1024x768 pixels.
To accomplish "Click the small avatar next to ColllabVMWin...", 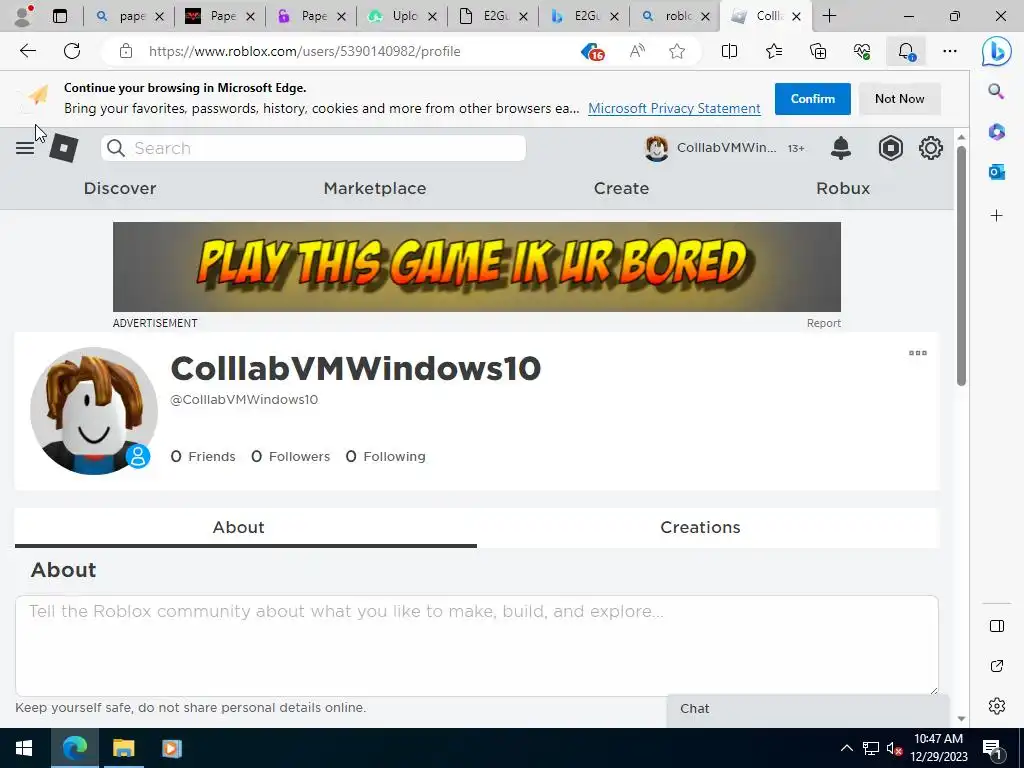I will 656,148.
